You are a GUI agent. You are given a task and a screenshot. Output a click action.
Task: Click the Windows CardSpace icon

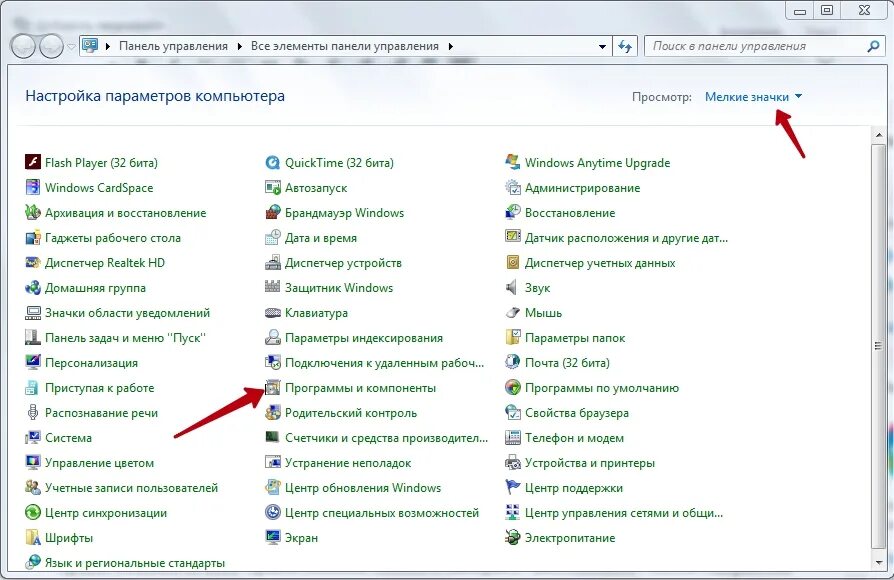pos(32,188)
